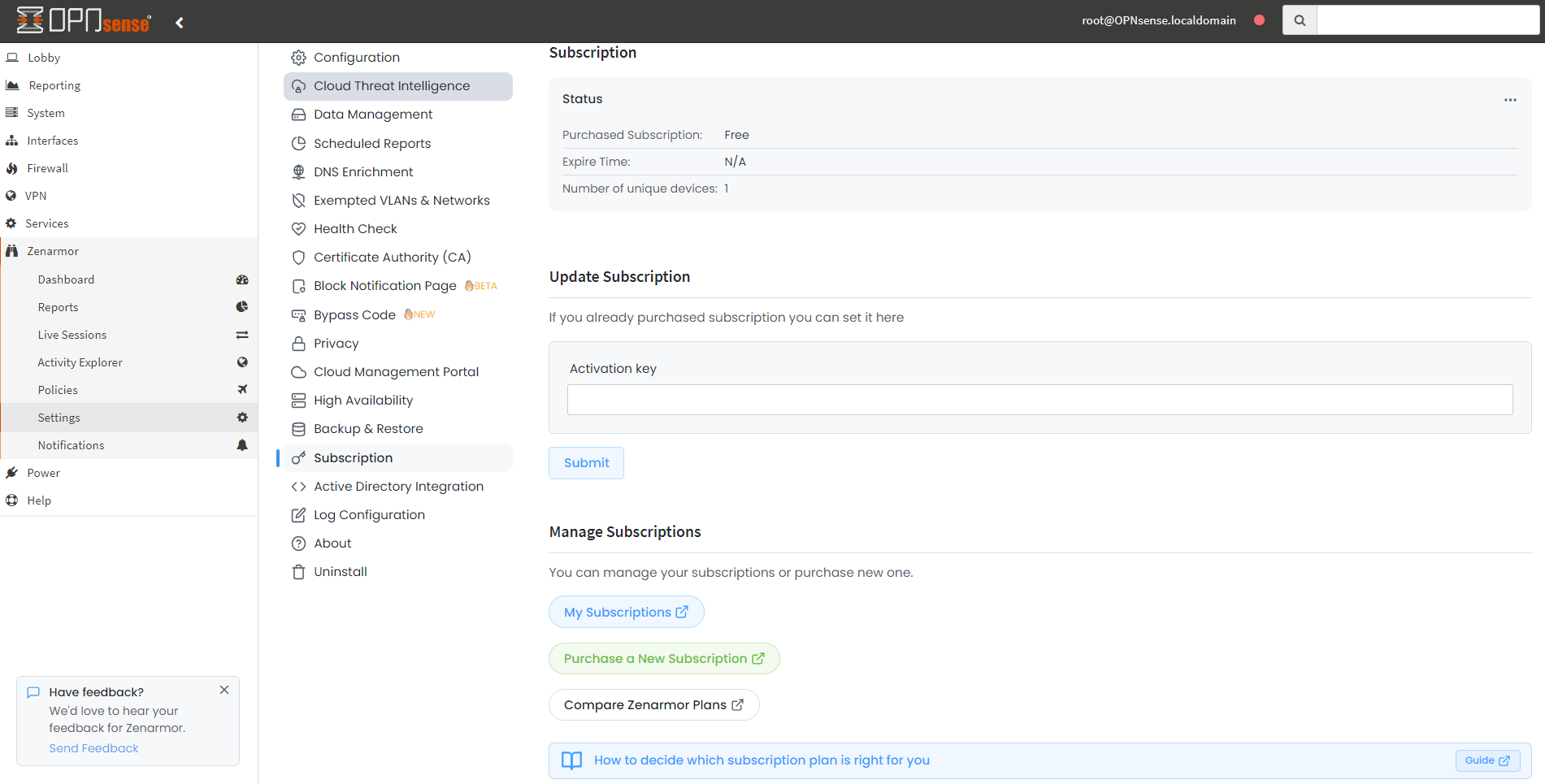Open Cloud Threat Intelligence settings

coord(398,86)
